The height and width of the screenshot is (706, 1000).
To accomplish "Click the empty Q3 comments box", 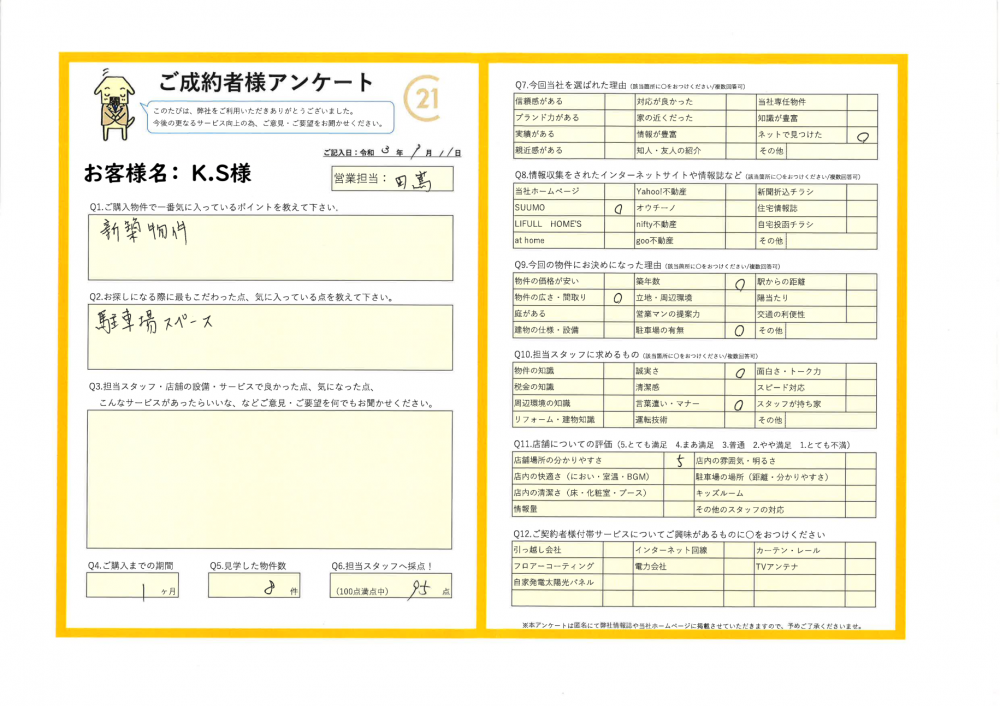I will click(270, 478).
